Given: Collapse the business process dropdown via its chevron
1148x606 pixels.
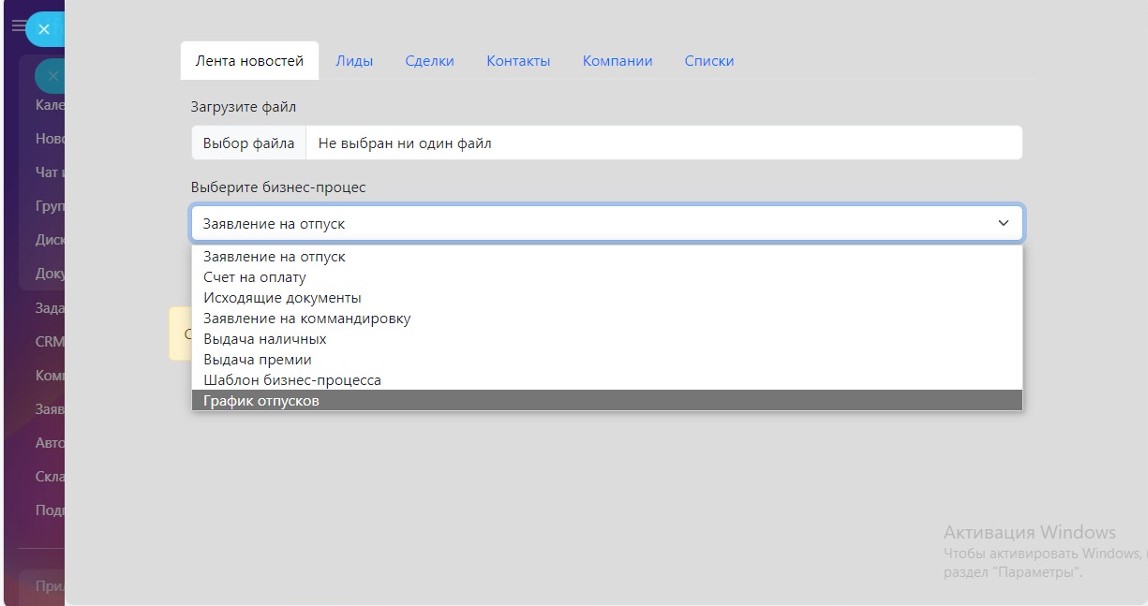Looking at the screenshot, I should (1003, 224).
